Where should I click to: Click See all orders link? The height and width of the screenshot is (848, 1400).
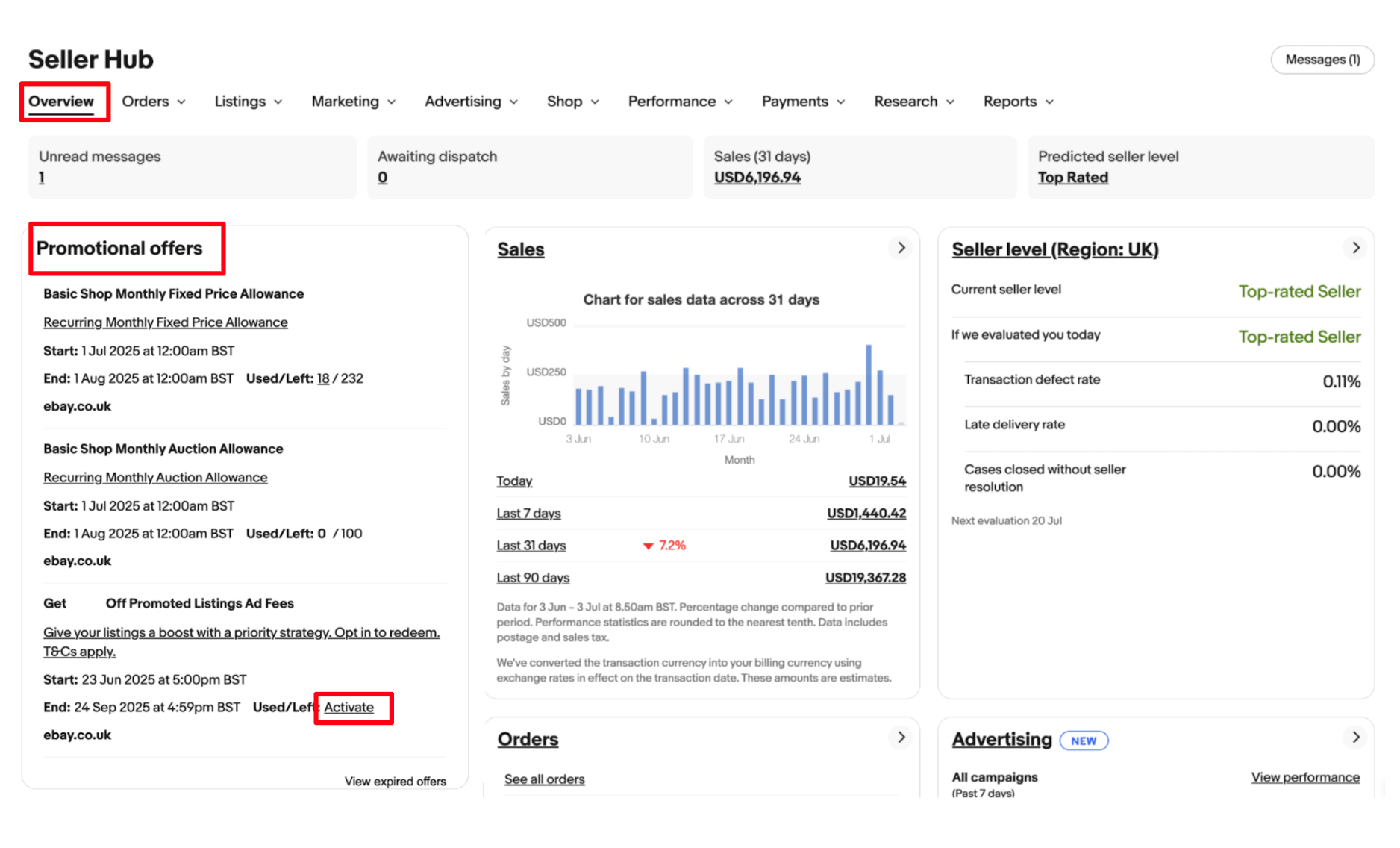click(545, 779)
